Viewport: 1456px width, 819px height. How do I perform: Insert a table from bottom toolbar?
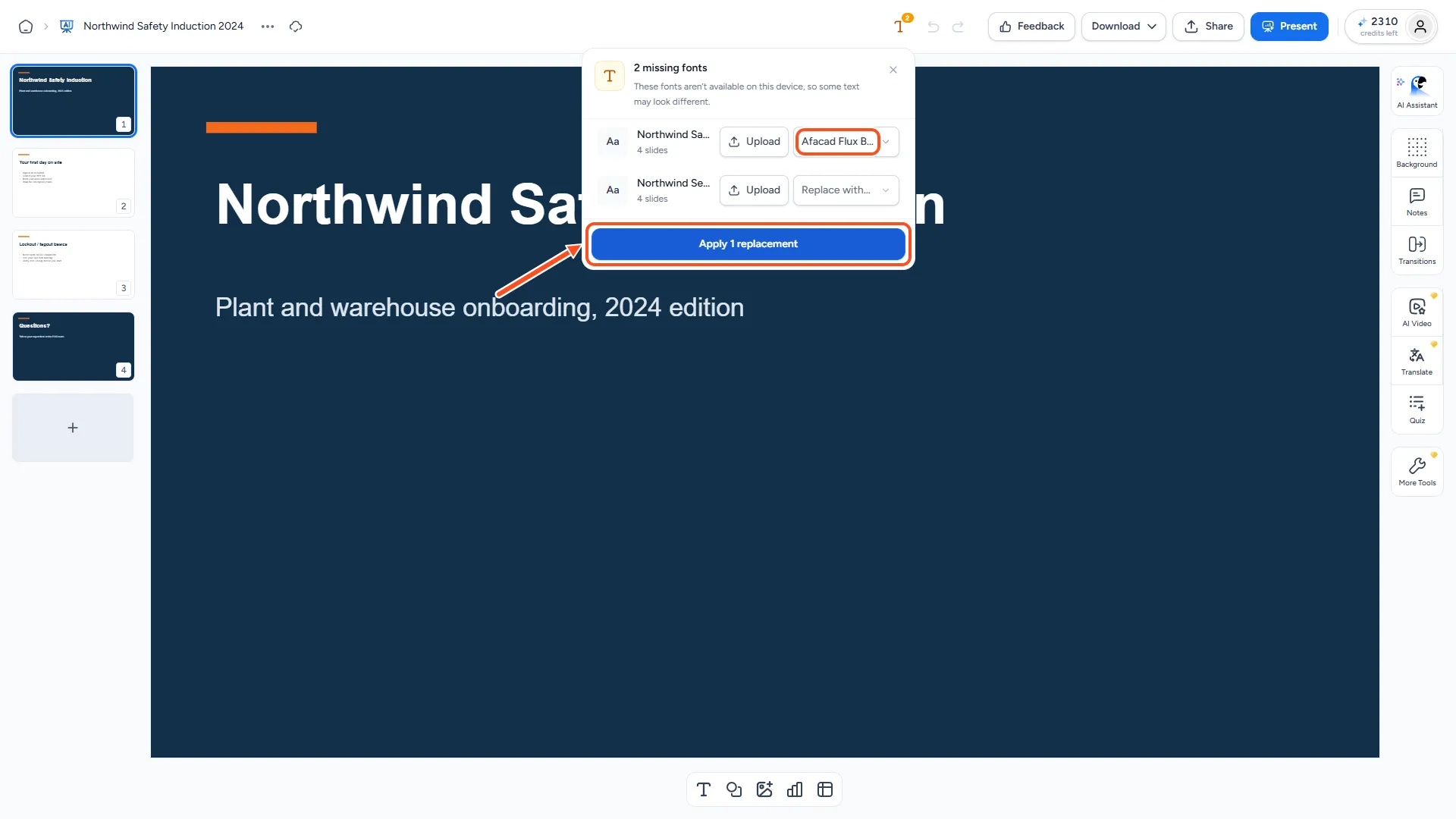pyautogui.click(x=825, y=789)
